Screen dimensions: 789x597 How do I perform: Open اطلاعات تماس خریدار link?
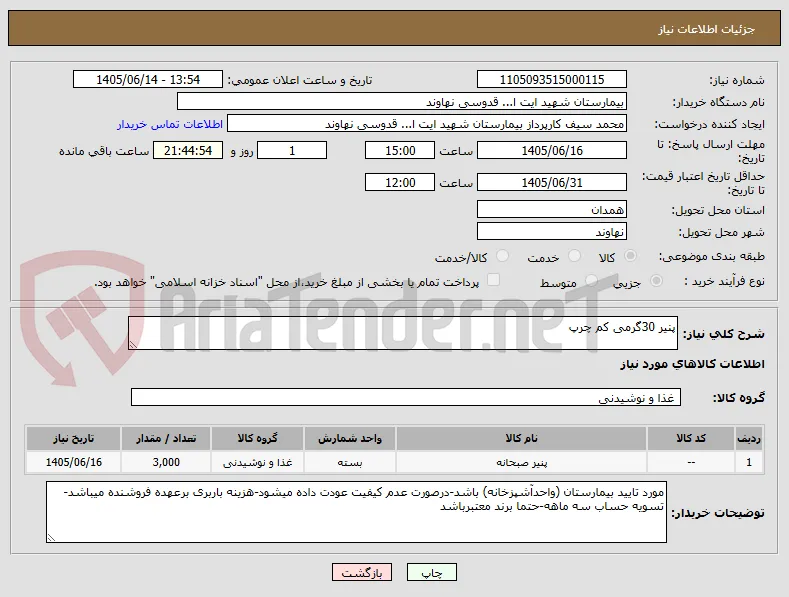[x=170, y=124]
